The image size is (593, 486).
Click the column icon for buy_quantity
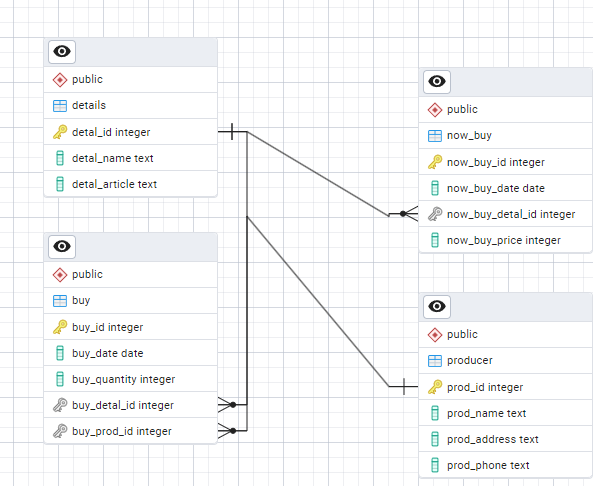pos(60,379)
